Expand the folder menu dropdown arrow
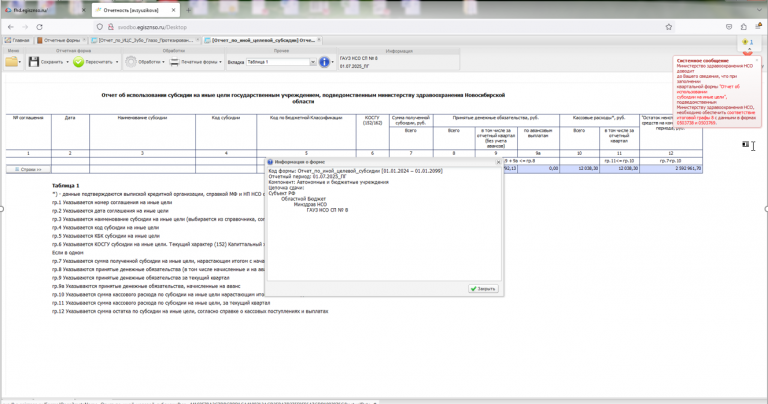 [20, 62]
